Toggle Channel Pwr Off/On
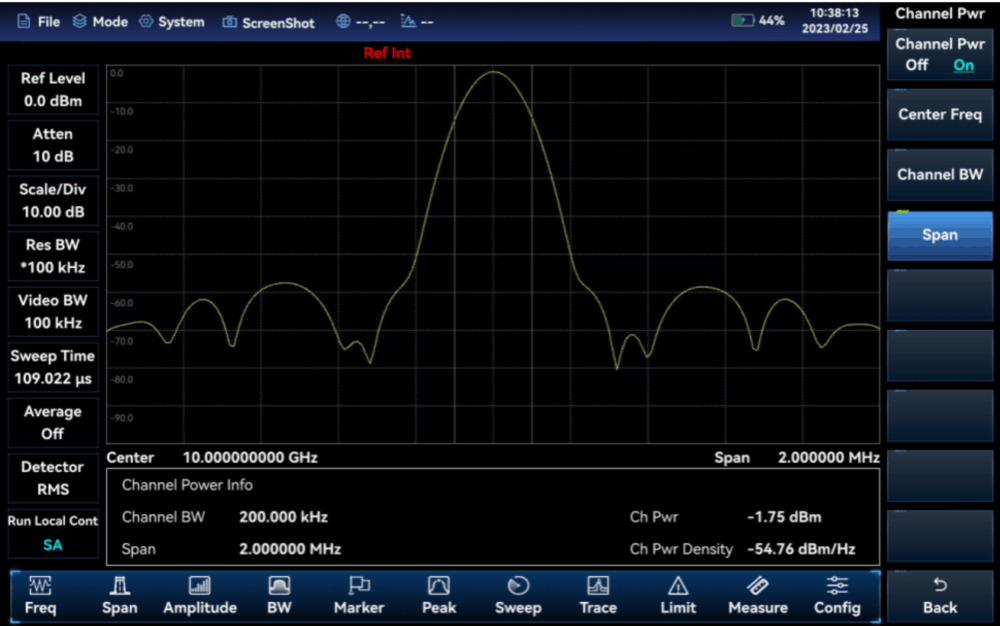The height and width of the screenshot is (626, 1000). coord(939,54)
